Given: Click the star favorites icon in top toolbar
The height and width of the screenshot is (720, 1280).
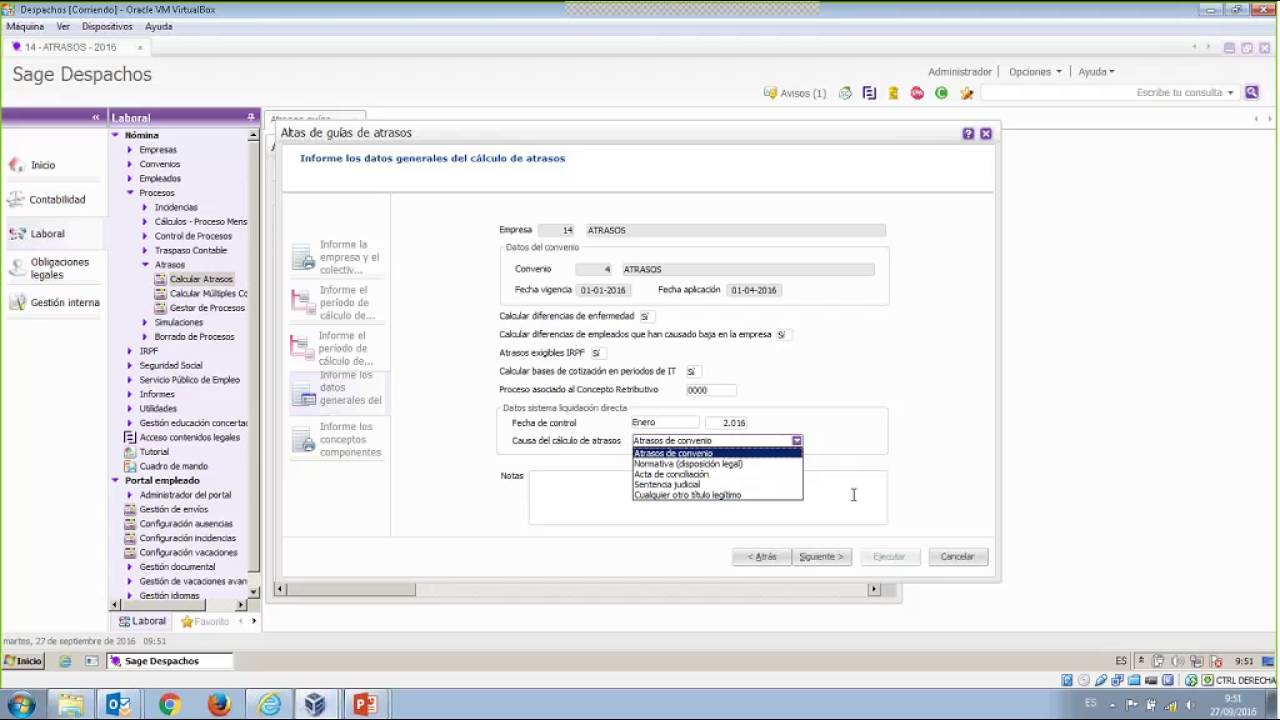Looking at the screenshot, I should click(x=966, y=93).
